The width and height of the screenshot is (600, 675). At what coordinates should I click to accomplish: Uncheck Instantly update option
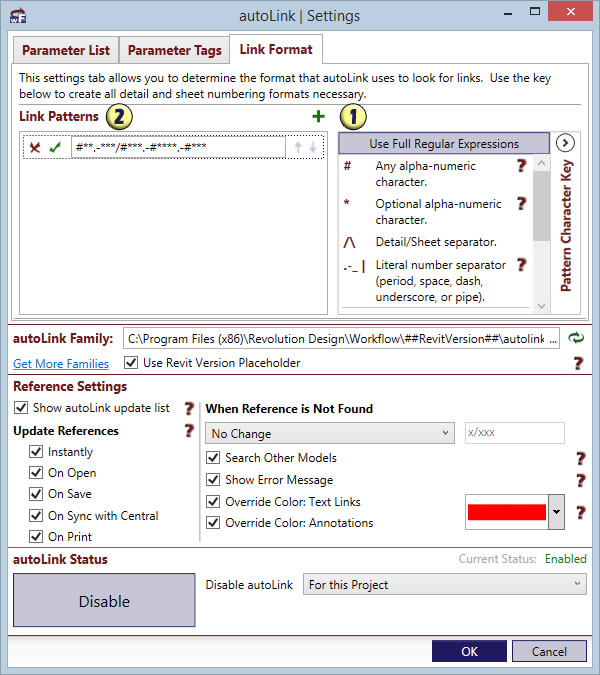click(36, 452)
